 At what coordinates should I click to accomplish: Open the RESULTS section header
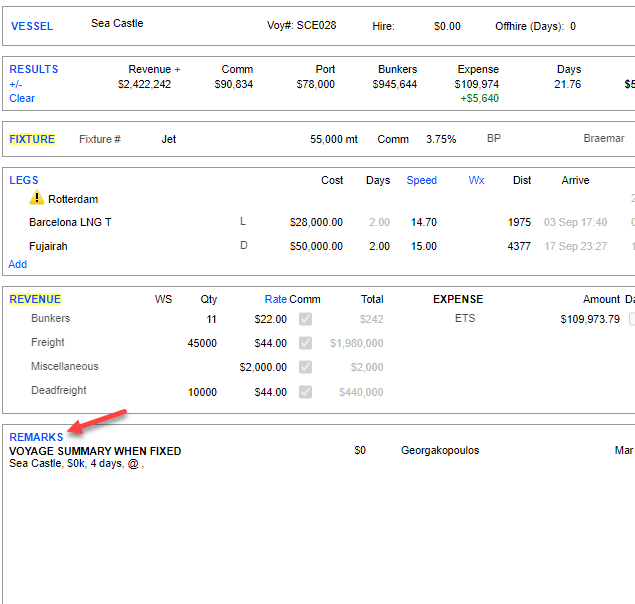pyautogui.click(x=34, y=69)
